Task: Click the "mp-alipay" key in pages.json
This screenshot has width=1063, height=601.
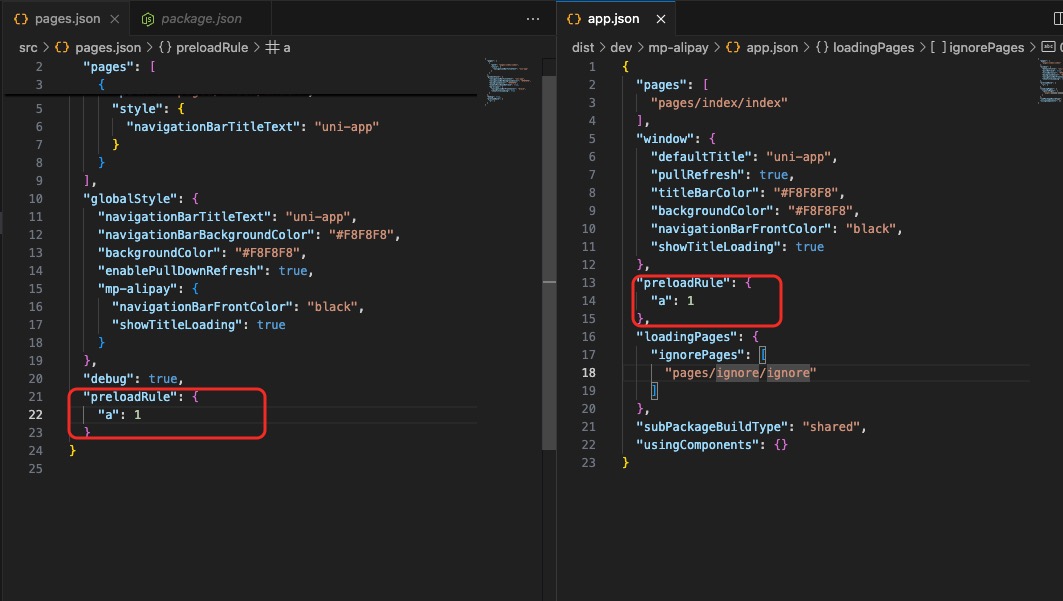Action: [x=138, y=289]
